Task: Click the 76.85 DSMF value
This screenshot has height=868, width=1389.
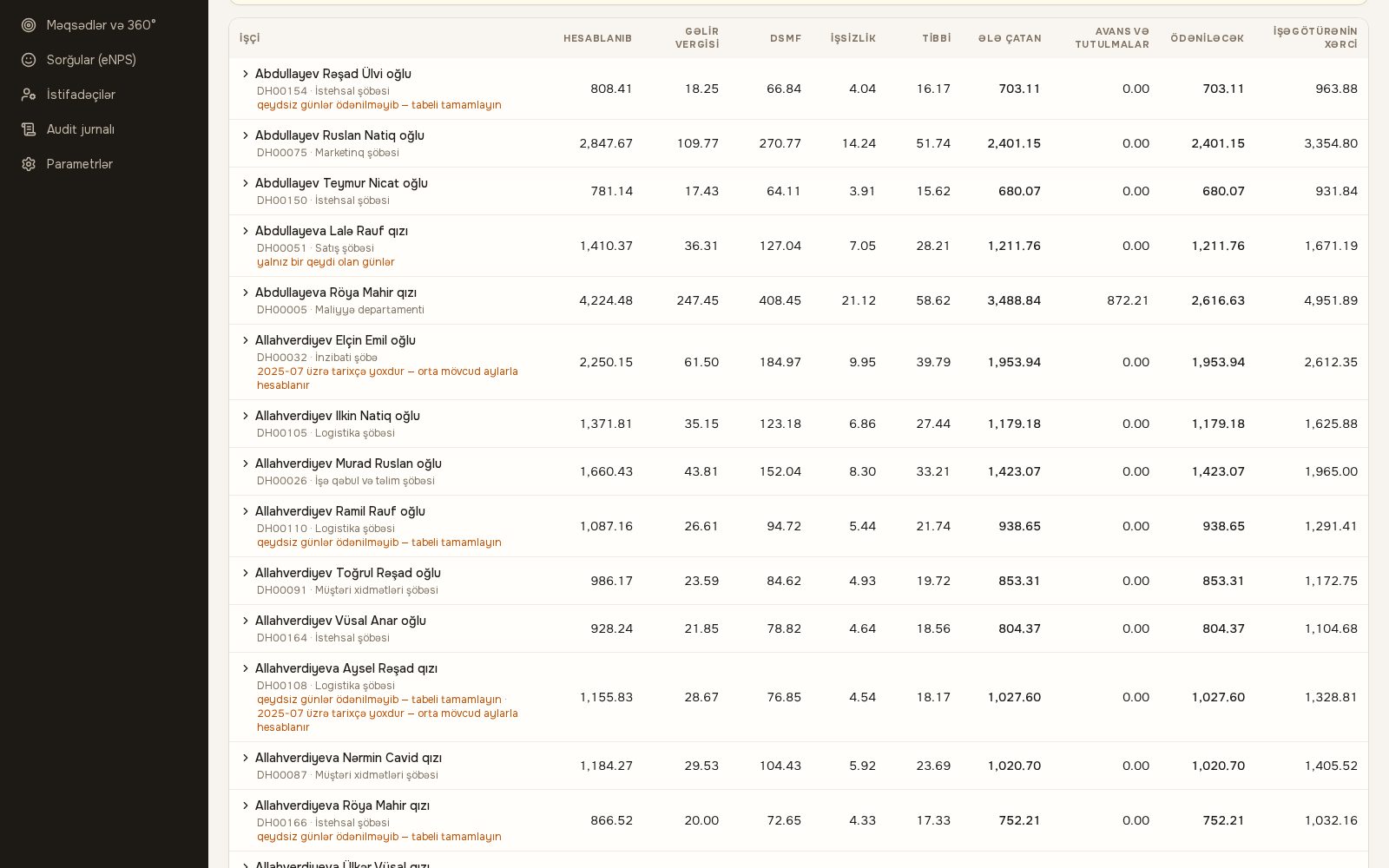Action: click(784, 697)
